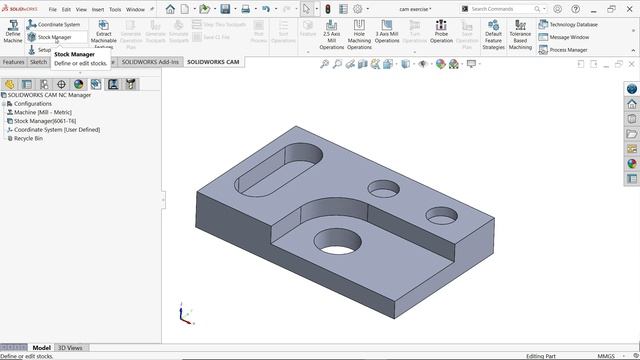Click Home icon in top toolbar
This screenshot has height=360, width=640.
170,9
